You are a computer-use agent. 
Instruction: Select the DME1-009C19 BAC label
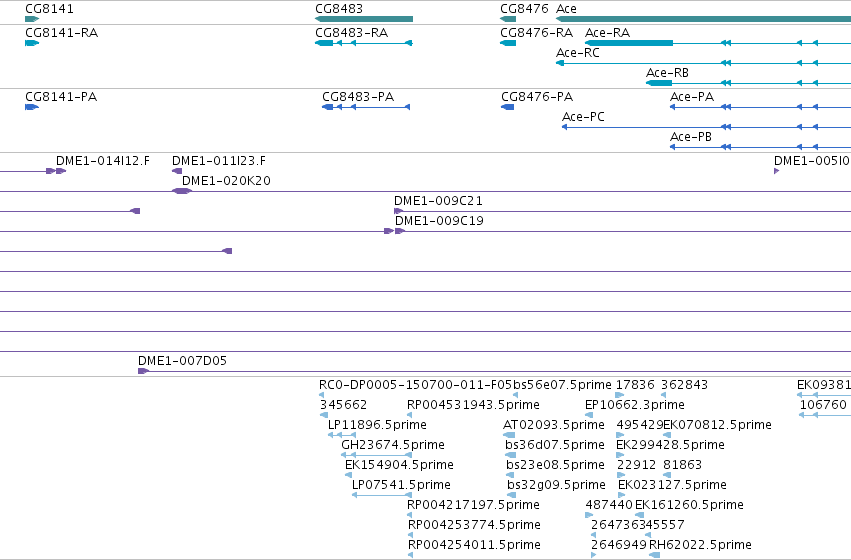[x=439, y=221]
